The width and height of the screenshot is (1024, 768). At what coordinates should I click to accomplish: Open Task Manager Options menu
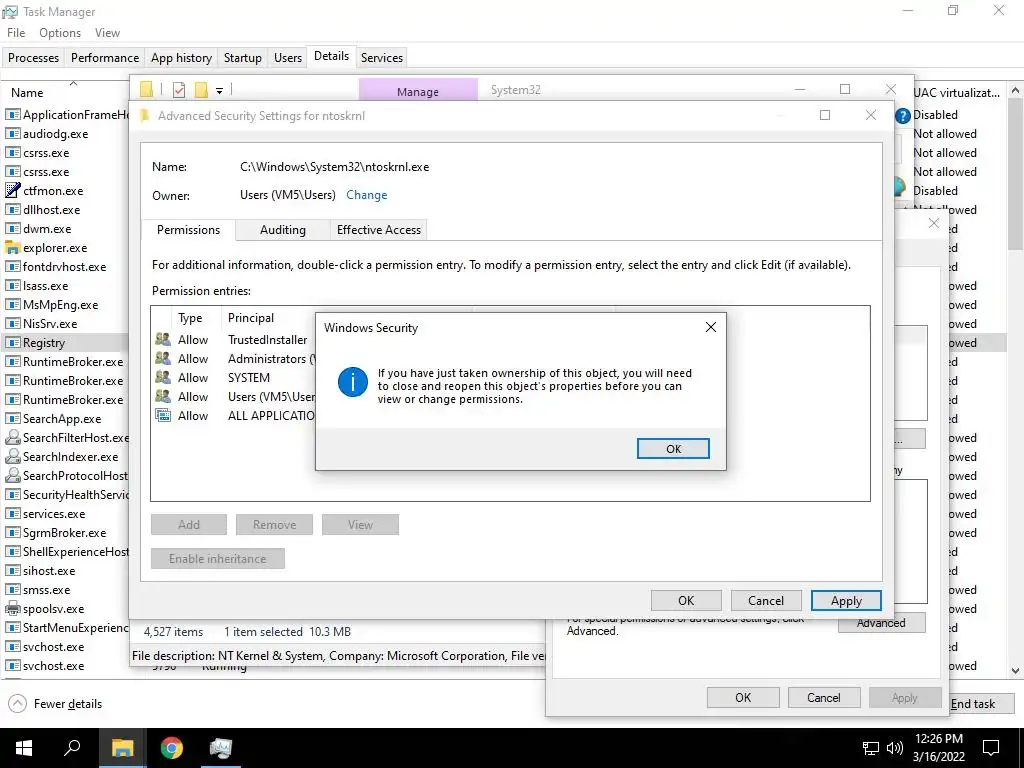click(x=60, y=33)
